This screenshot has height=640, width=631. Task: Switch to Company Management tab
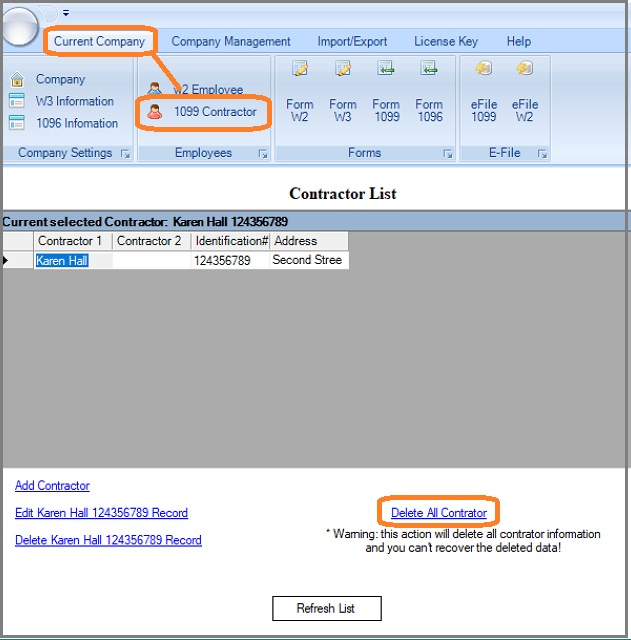[x=231, y=42]
